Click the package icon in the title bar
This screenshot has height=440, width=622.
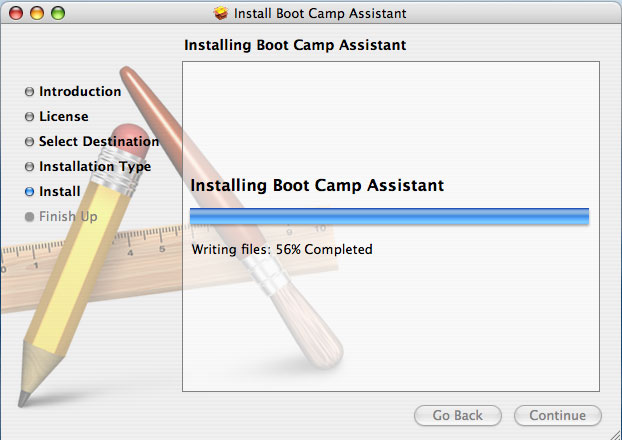(221, 14)
